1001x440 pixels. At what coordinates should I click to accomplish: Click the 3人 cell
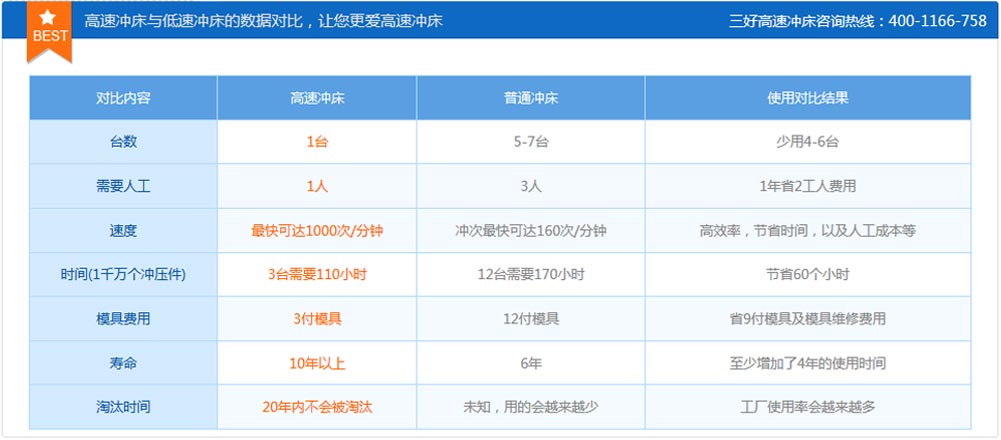point(531,186)
